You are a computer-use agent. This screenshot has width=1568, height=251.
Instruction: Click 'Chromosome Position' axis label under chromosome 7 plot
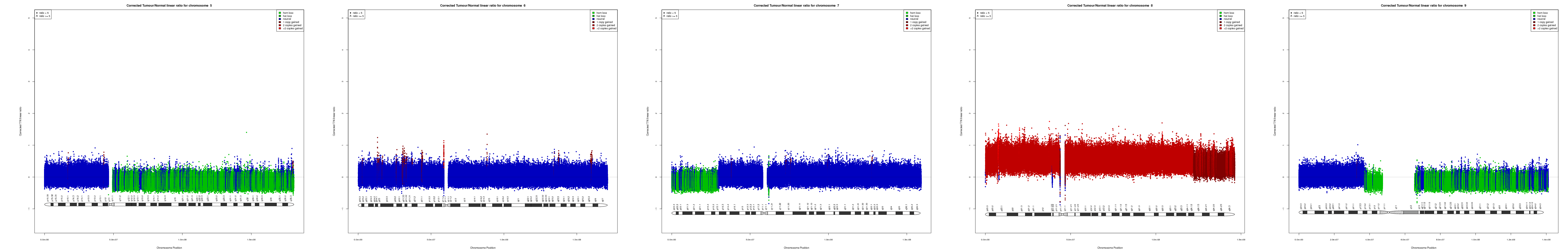point(796,247)
